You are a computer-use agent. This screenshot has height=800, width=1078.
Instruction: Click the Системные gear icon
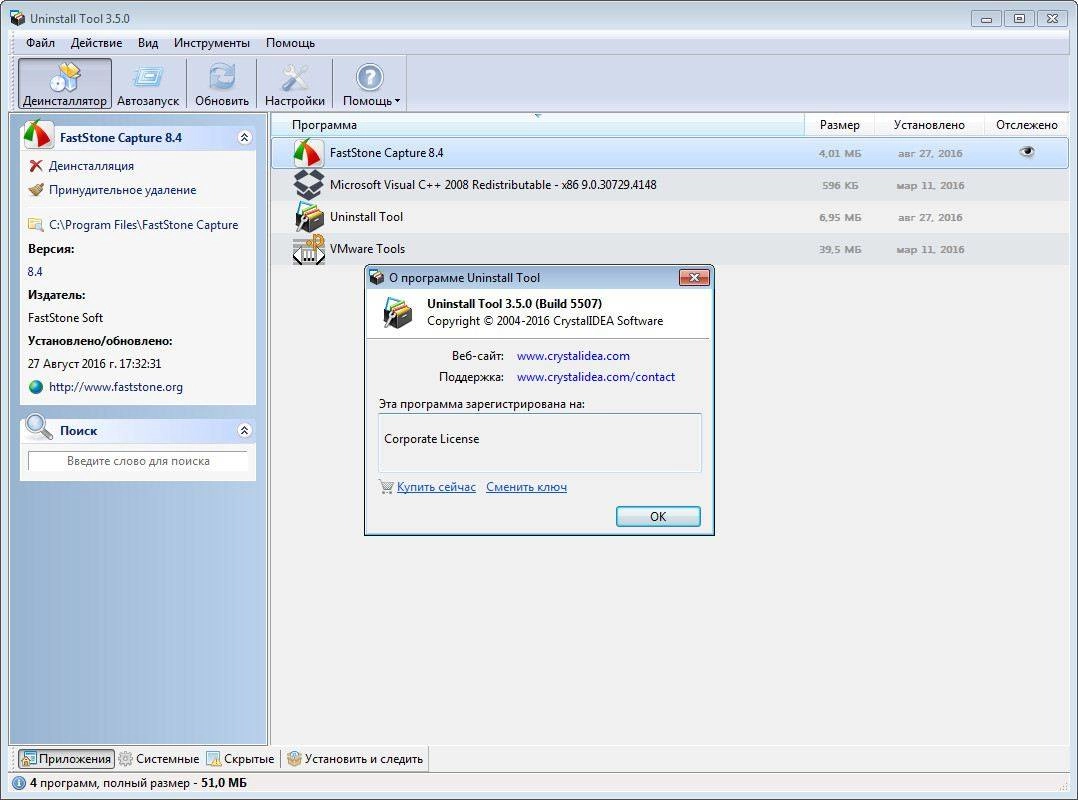125,759
